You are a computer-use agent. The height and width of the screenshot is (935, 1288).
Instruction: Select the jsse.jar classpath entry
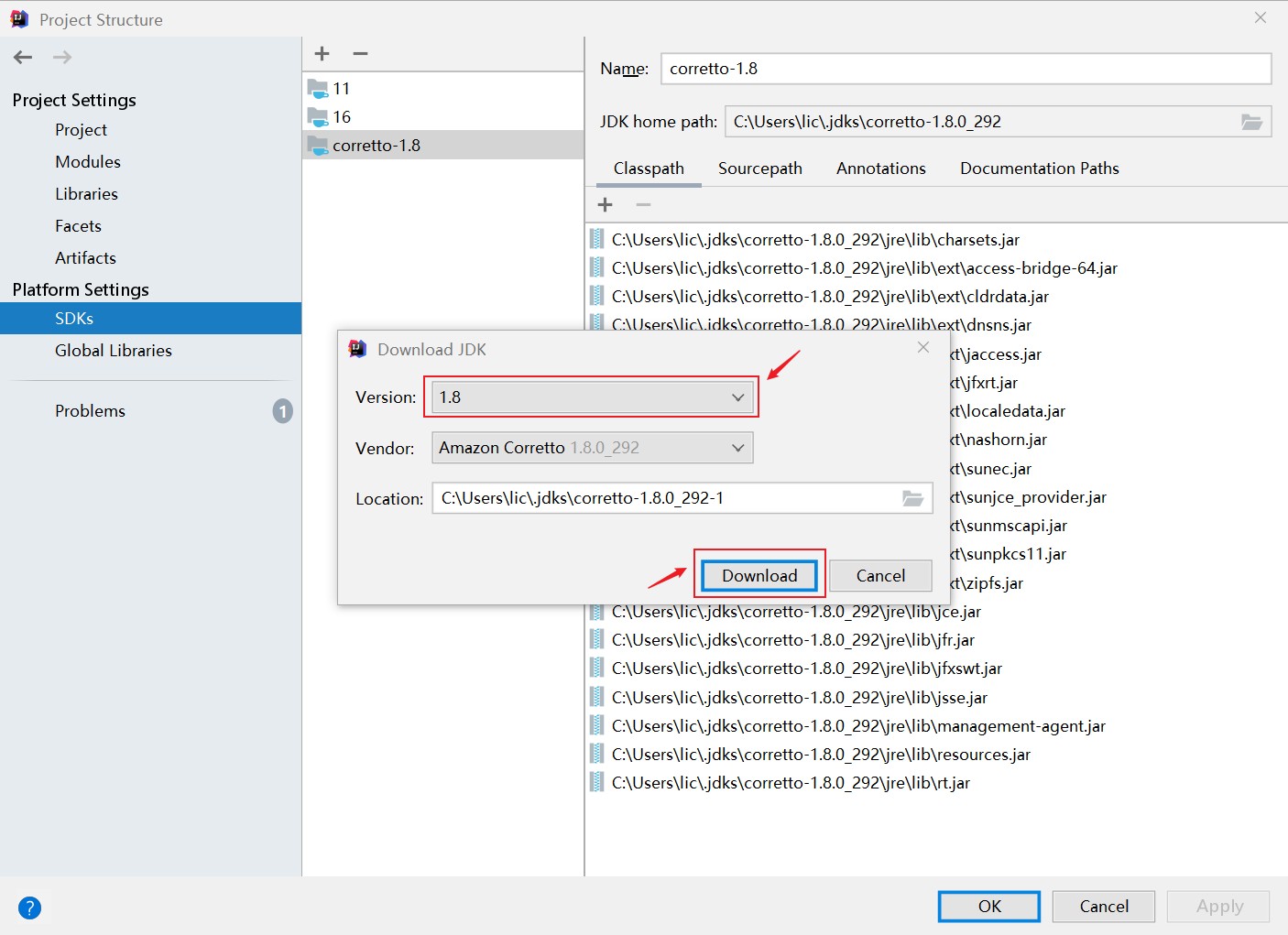tap(800, 698)
